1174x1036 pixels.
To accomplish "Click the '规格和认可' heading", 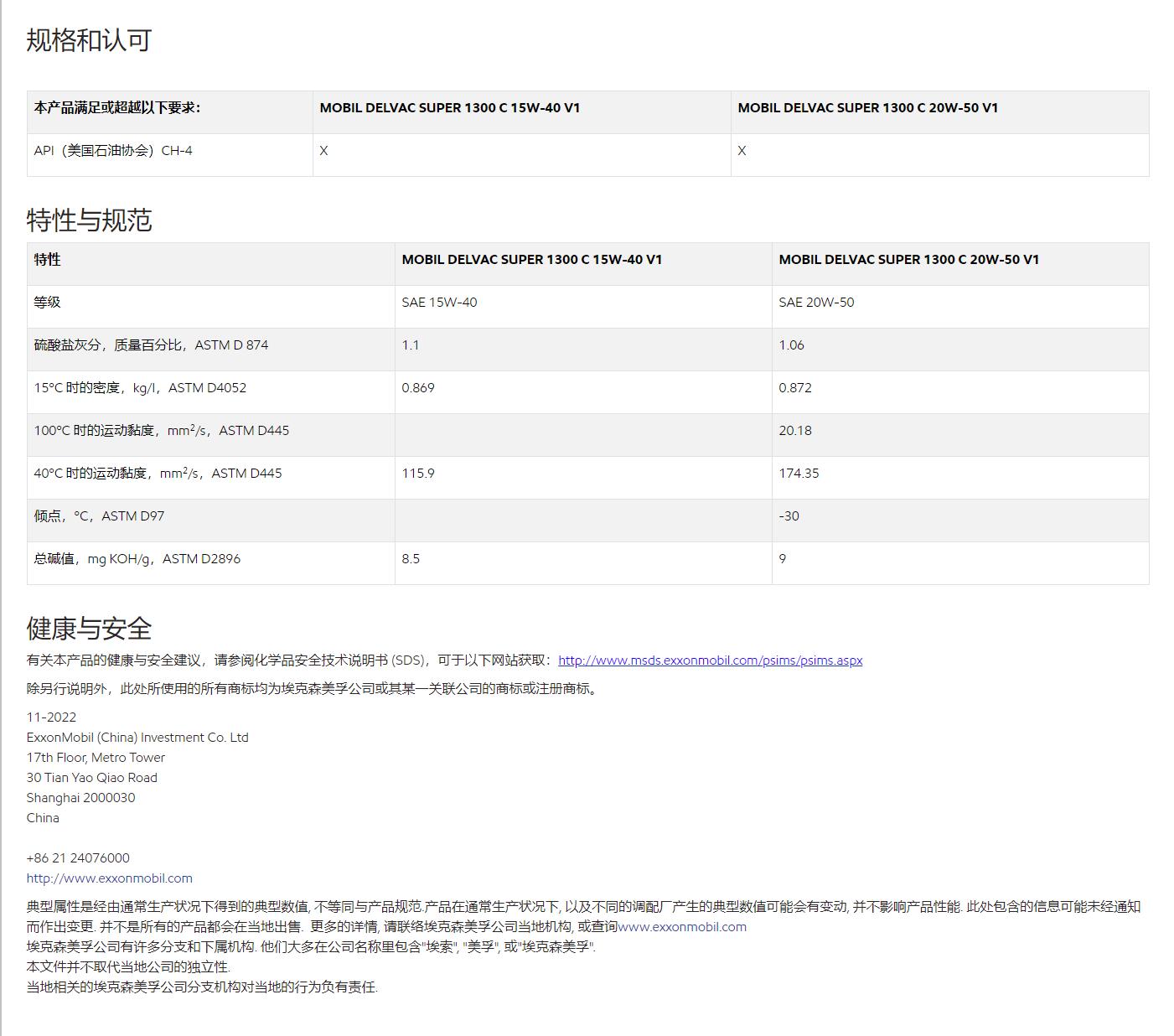I will [x=89, y=40].
